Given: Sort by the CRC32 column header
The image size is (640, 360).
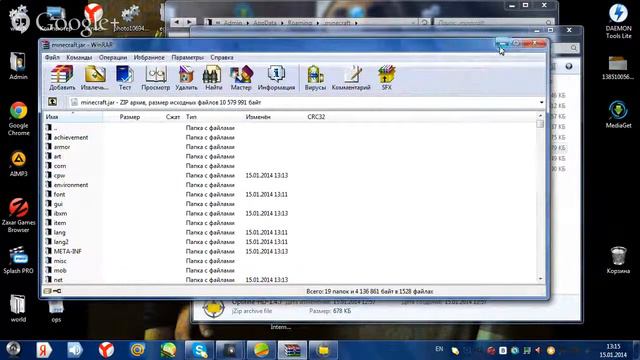Looking at the screenshot, I should [x=316, y=117].
